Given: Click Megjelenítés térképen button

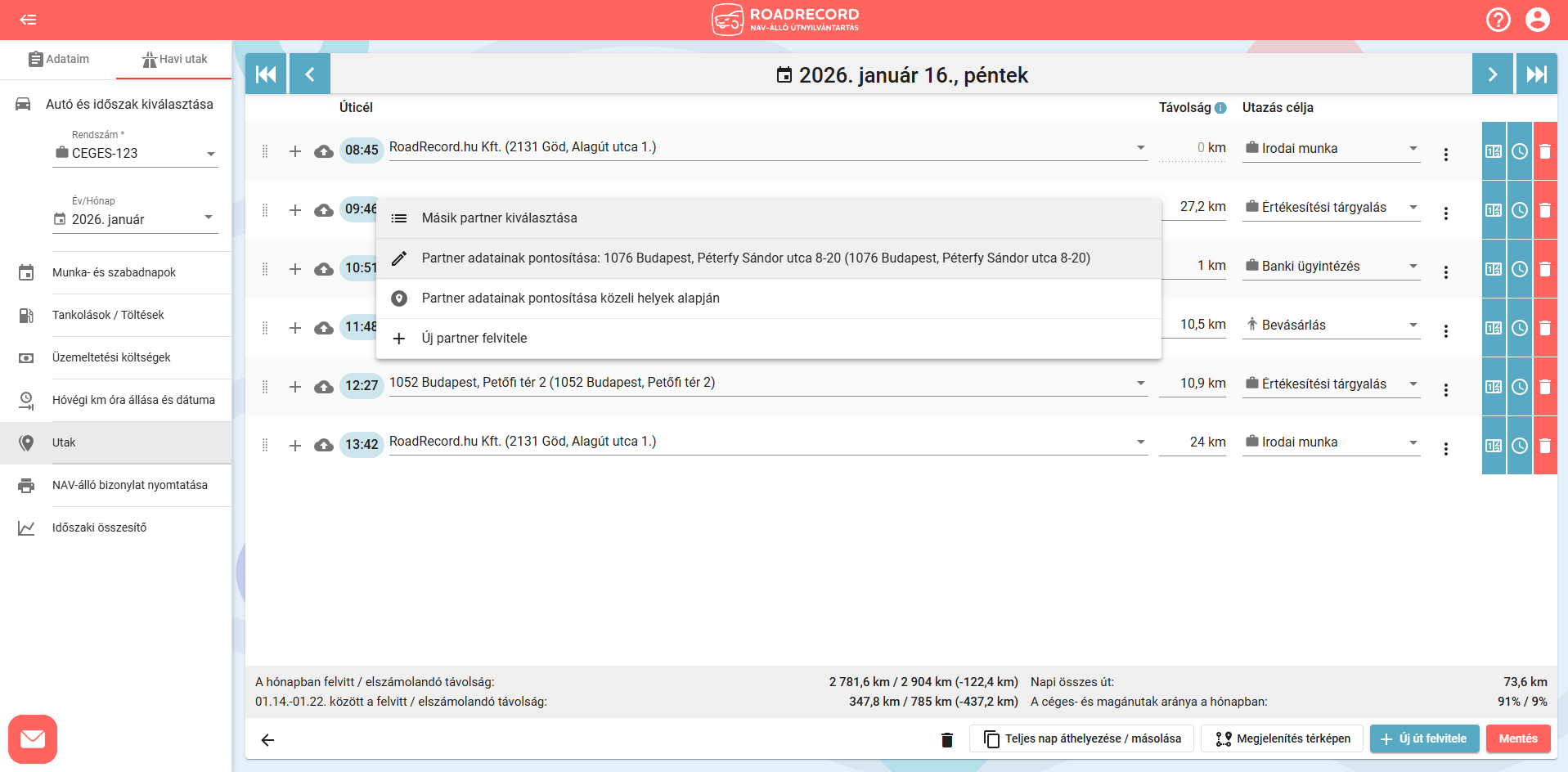Looking at the screenshot, I should 1282,738.
